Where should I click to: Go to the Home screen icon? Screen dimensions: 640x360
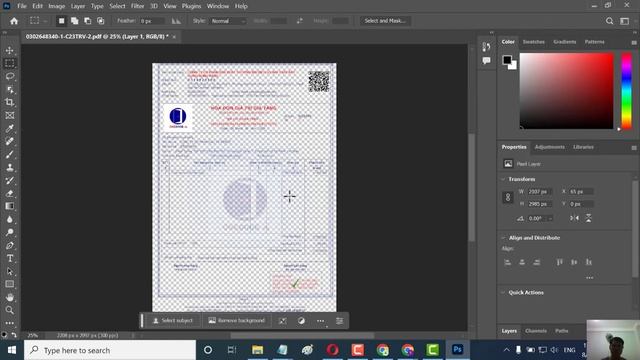(x=14, y=21)
